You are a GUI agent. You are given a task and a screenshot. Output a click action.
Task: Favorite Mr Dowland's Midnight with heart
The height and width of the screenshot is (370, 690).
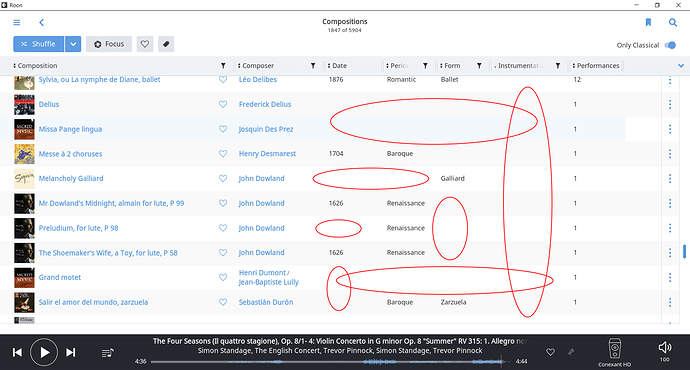223,203
